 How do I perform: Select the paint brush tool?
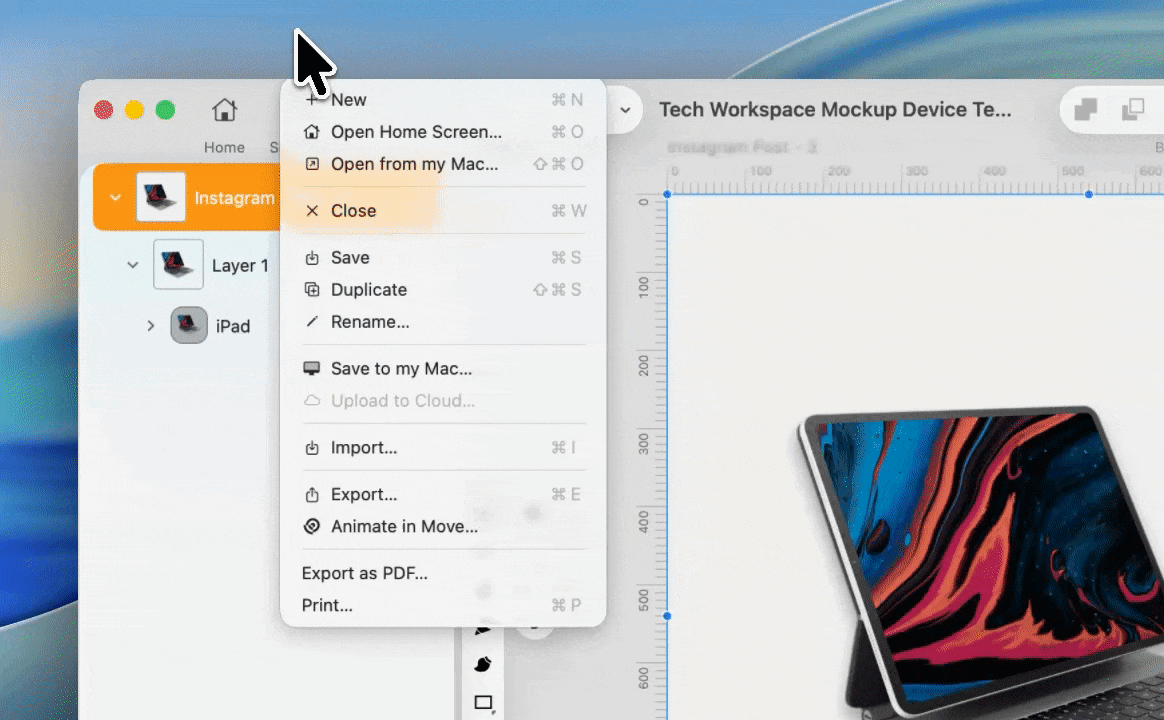483,664
